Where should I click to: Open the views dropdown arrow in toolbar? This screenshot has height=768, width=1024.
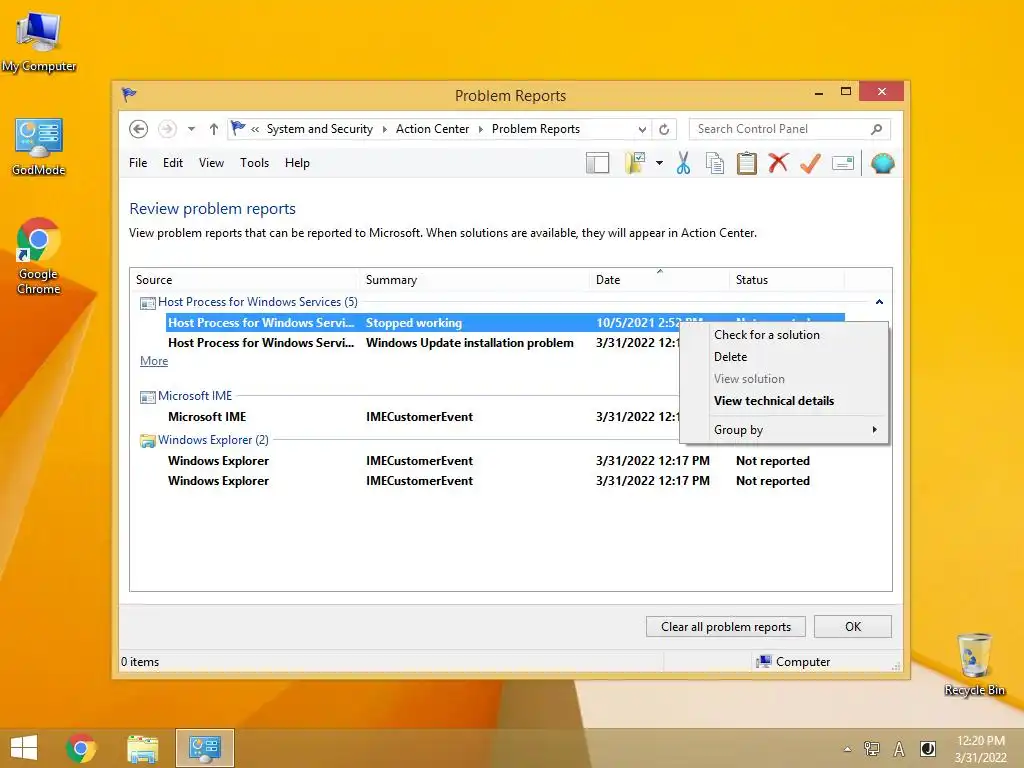(x=660, y=163)
